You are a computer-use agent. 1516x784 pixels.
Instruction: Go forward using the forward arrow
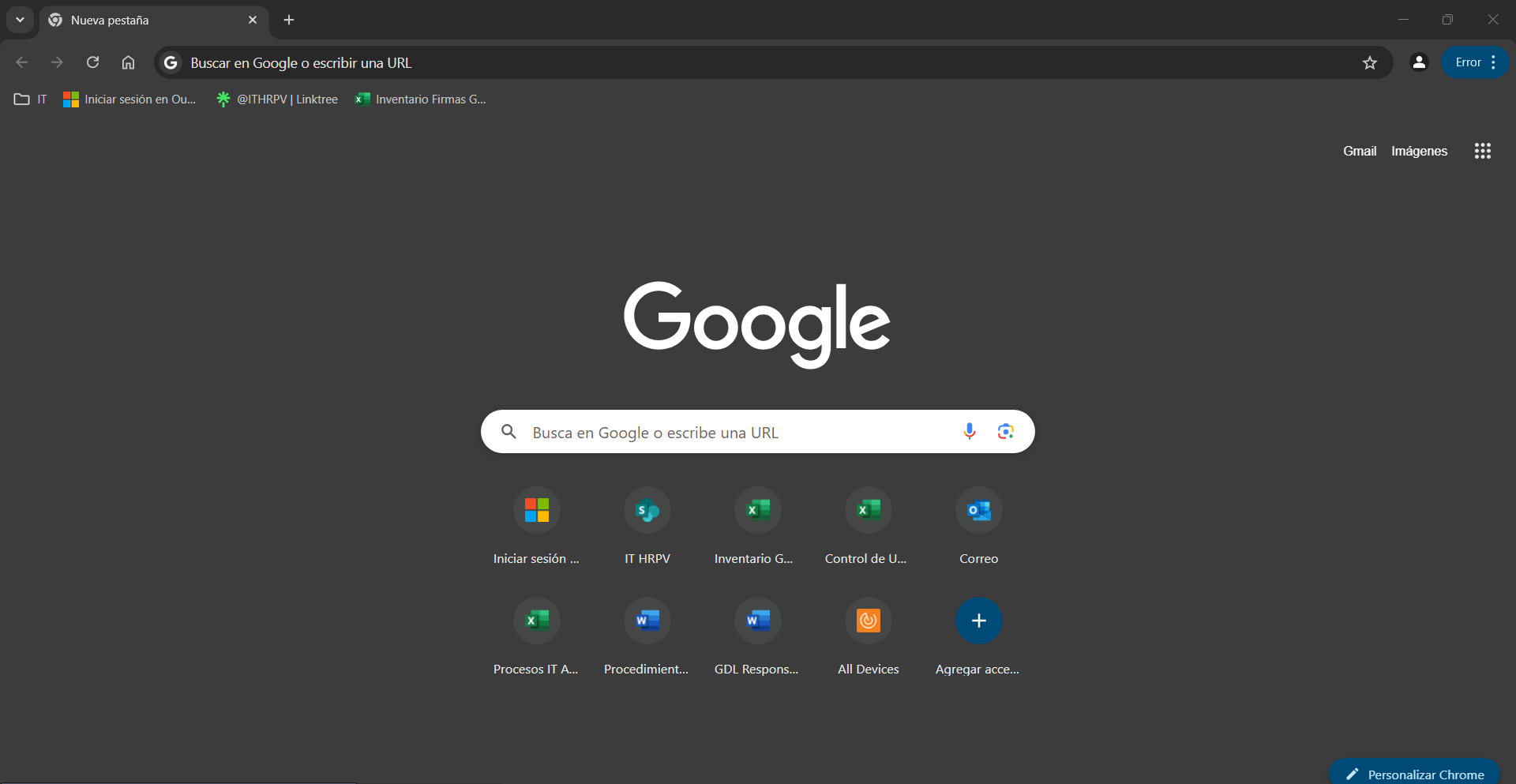(57, 62)
